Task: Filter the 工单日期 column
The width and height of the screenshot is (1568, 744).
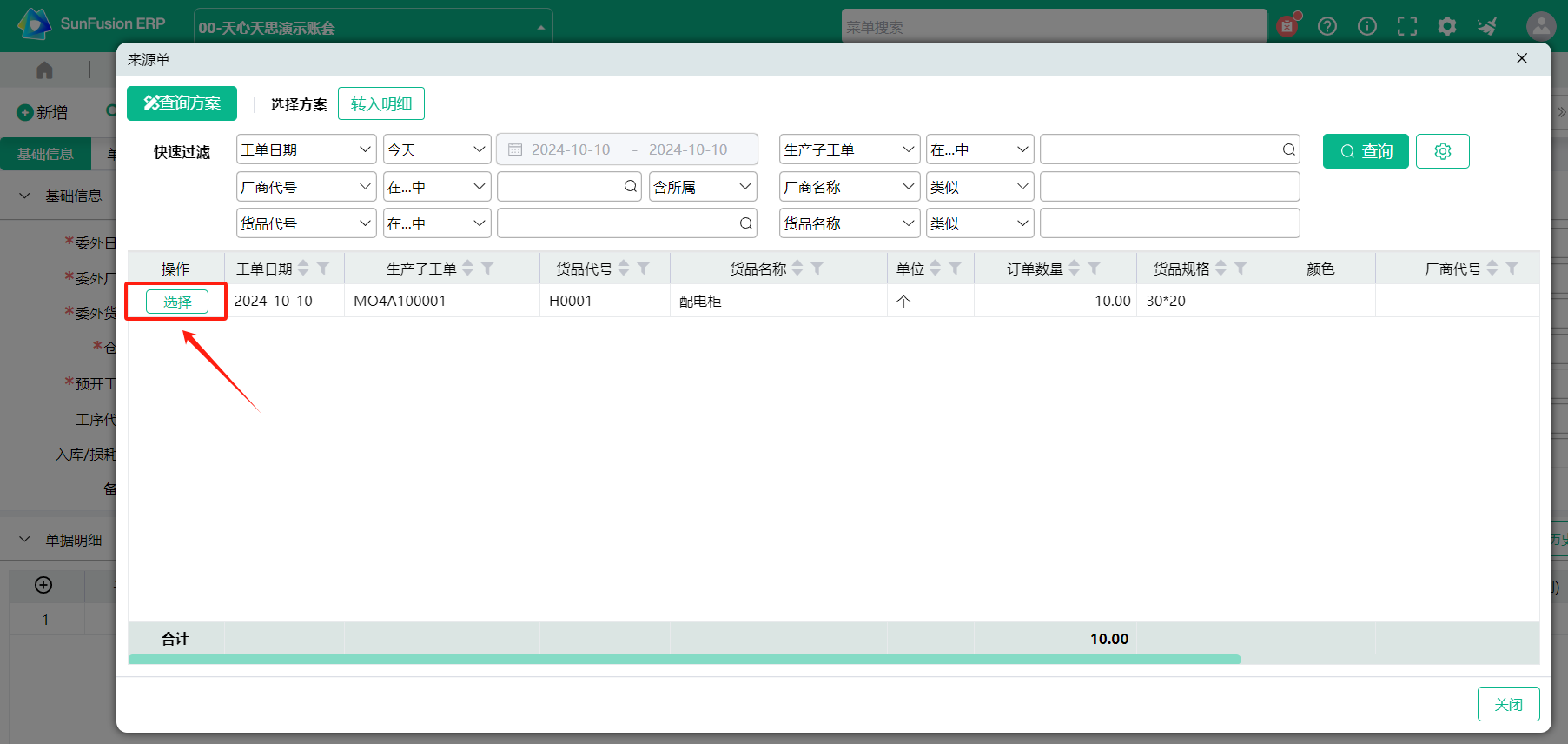Action: coord(323,269)
